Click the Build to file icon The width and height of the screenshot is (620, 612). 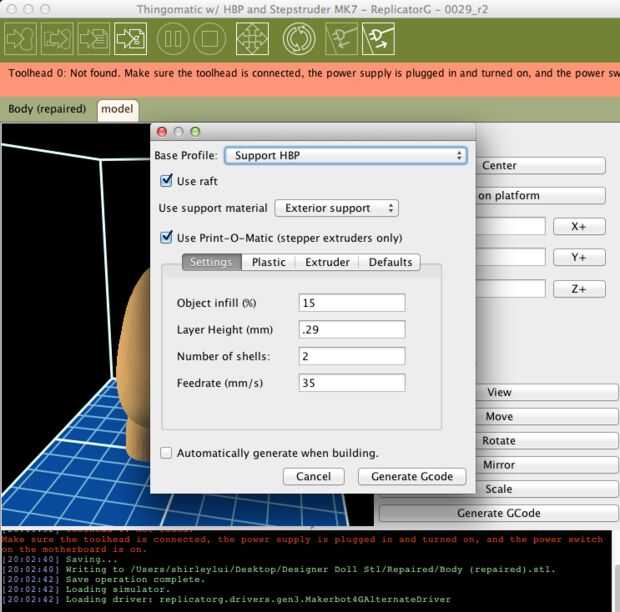coord(129,39)
